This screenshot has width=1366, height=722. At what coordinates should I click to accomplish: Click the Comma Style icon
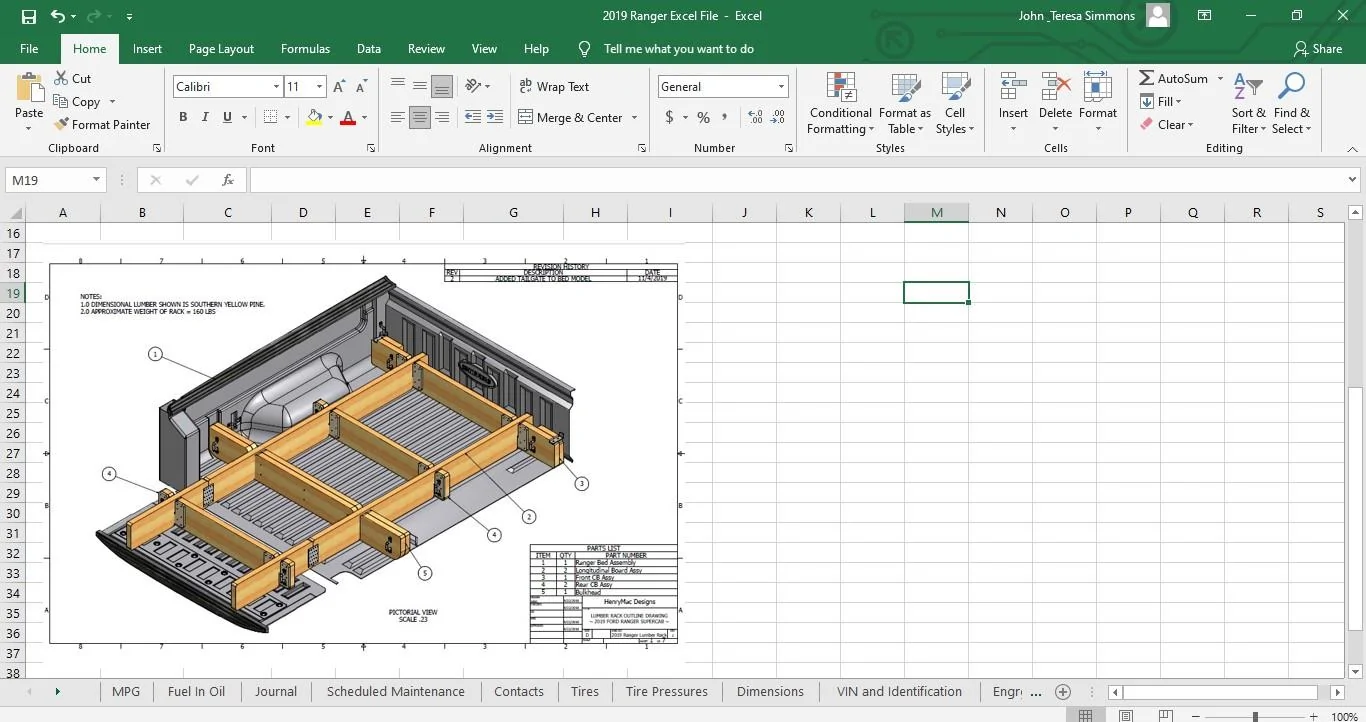[x=726, y=117]
